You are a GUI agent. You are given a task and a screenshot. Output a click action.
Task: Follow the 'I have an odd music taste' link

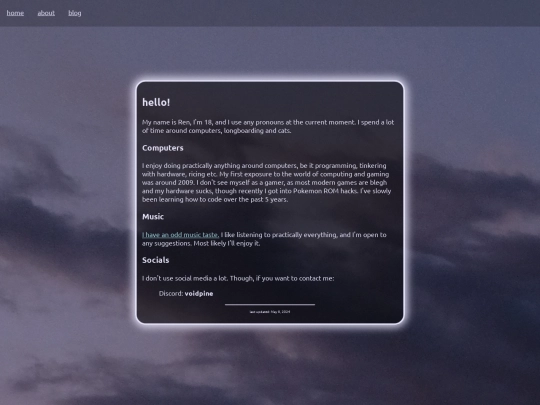click(x=180, y=235)
